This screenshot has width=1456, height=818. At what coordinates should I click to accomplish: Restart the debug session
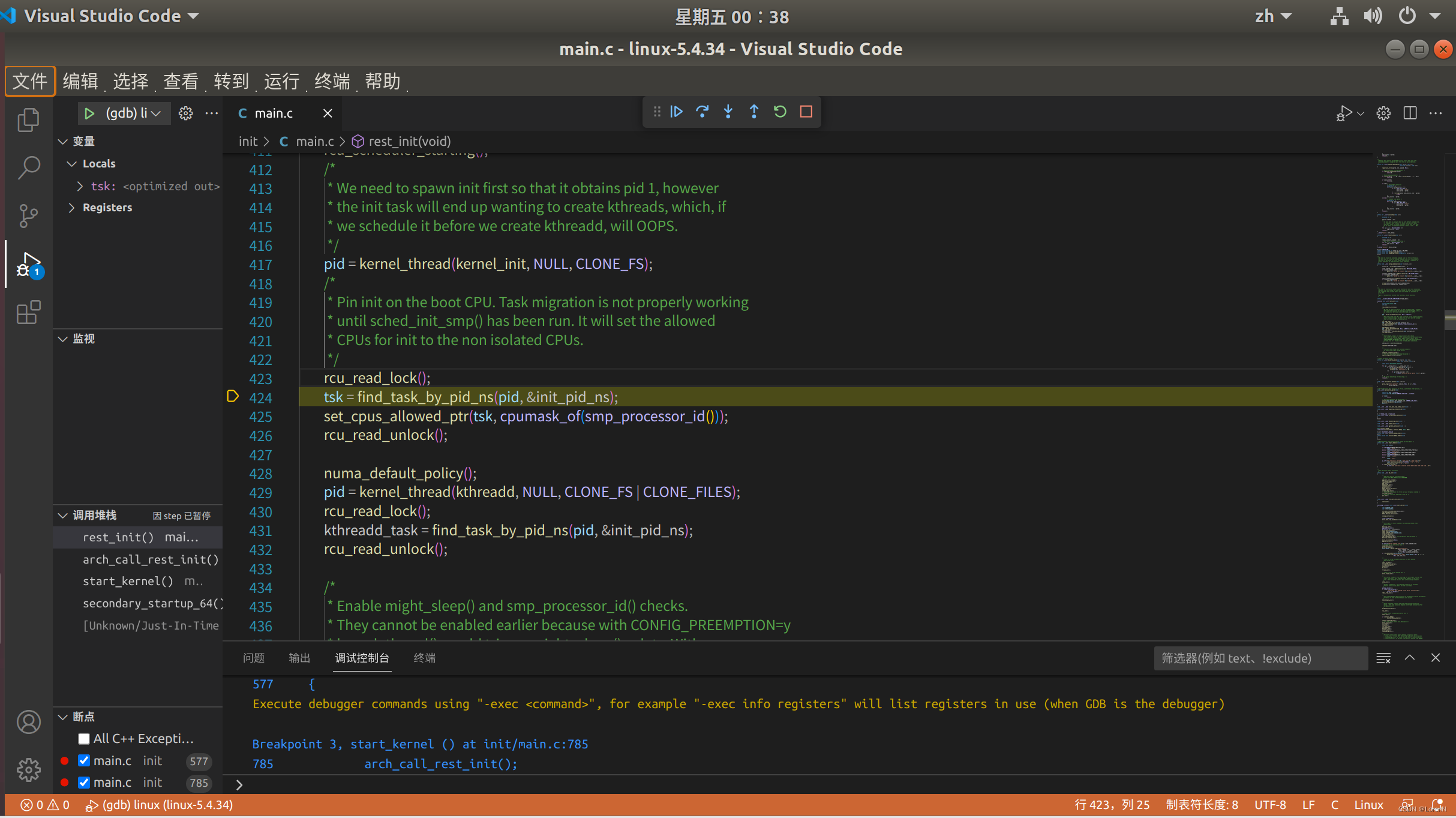[779, 112]
